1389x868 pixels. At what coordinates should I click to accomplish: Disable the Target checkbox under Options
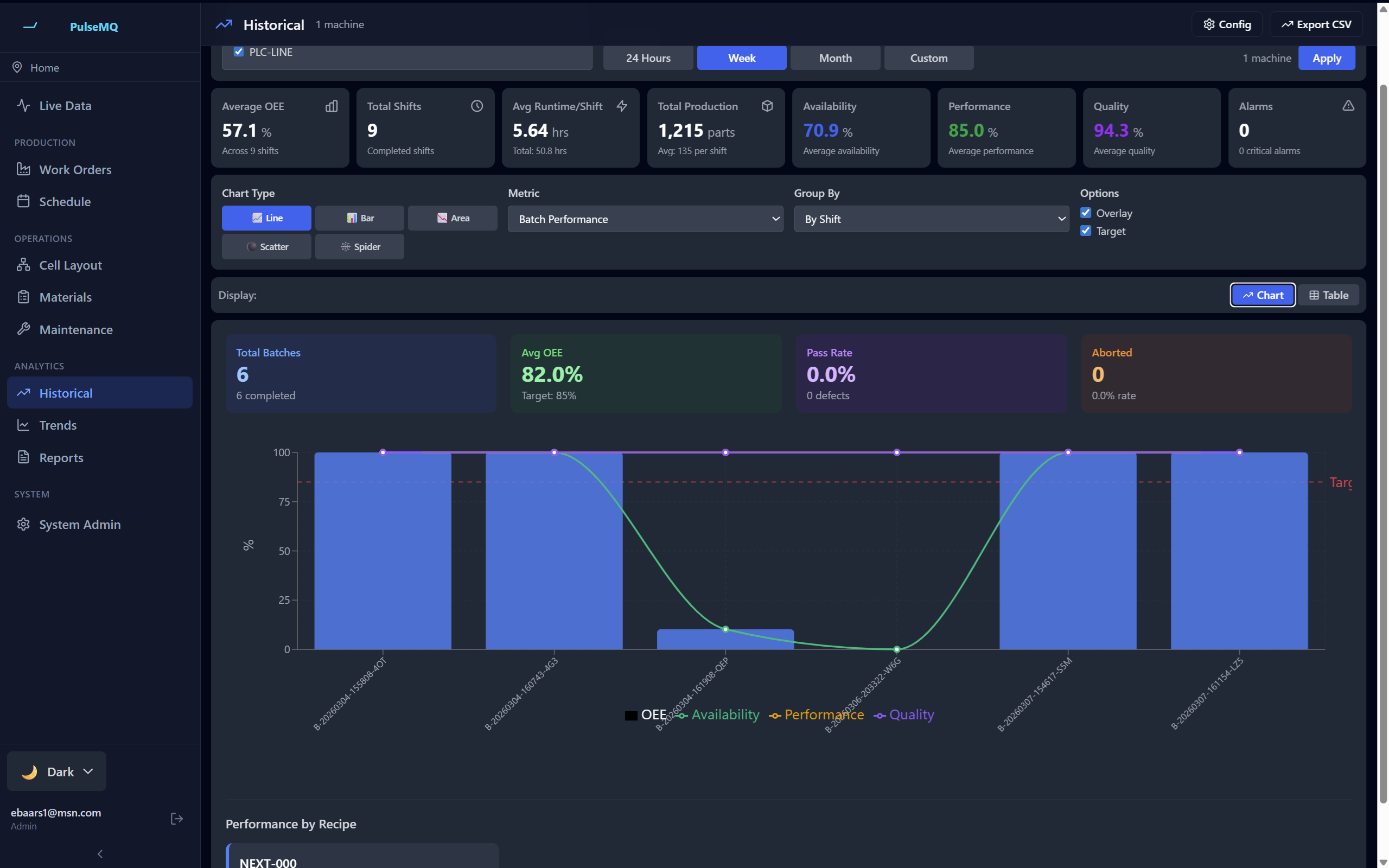coord(1085,230)
